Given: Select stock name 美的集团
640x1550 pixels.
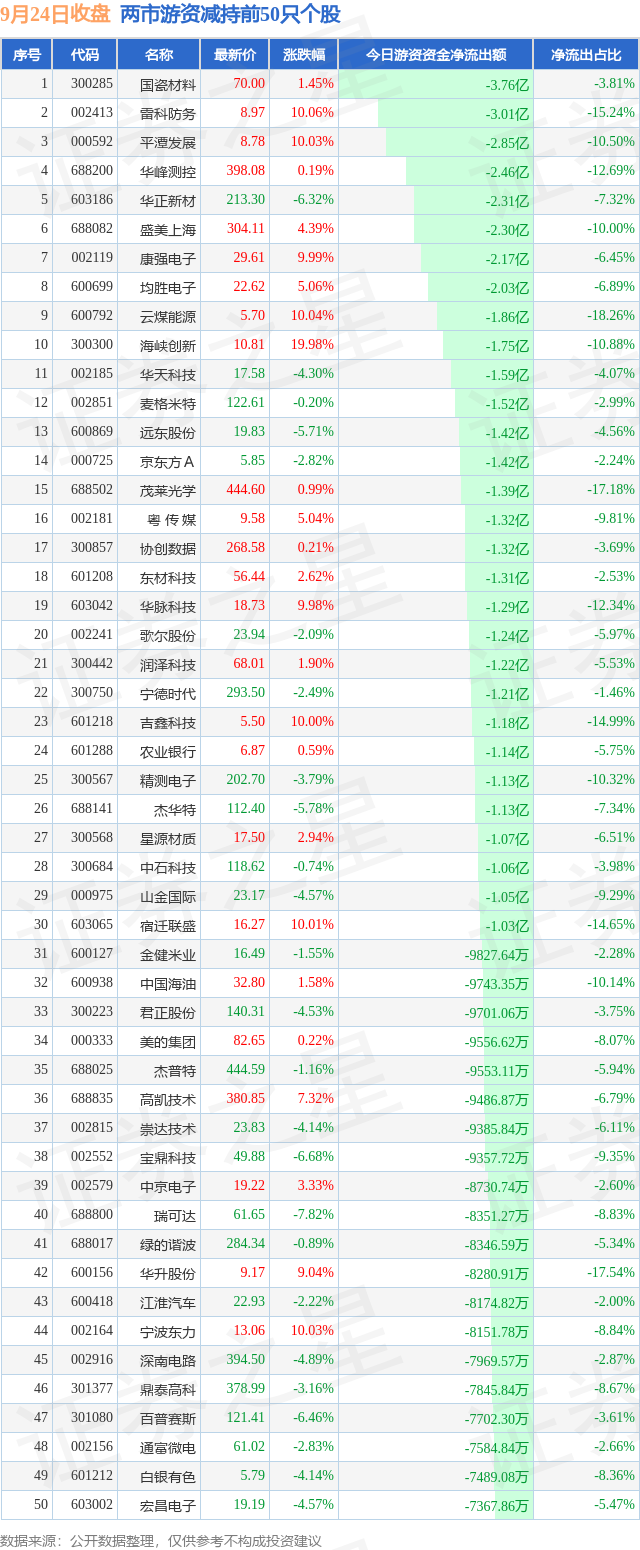Looking at the screenshot, I should coord(168,1041).
